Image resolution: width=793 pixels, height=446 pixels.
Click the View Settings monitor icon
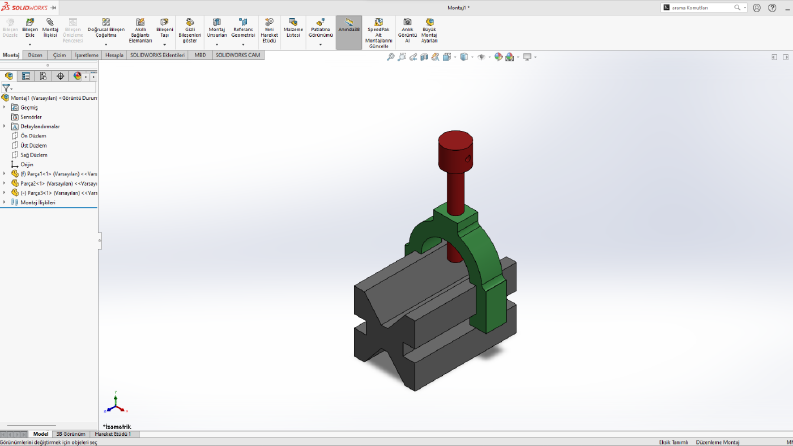coord(527,57)
